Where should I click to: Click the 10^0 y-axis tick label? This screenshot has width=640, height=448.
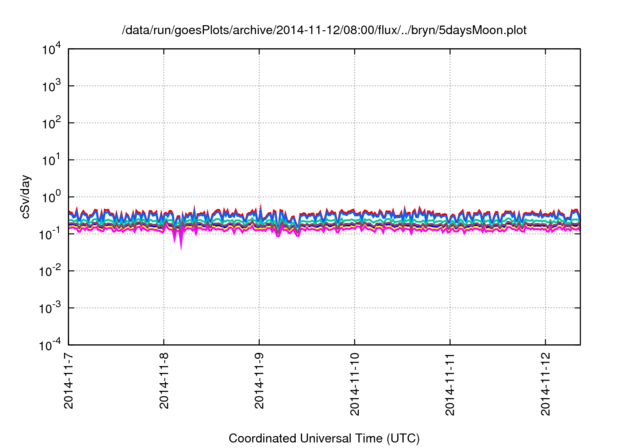(52, 197)
